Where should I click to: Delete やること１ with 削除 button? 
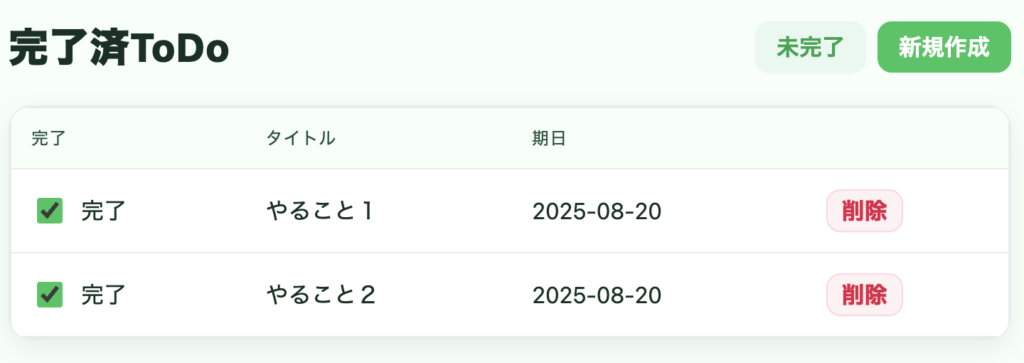pos(865,211)
